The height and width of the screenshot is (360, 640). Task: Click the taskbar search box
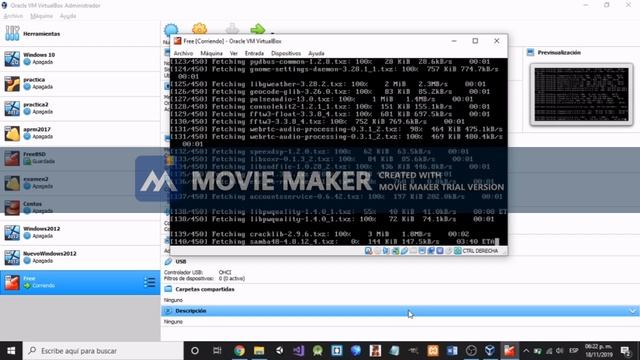click(103, 351)
